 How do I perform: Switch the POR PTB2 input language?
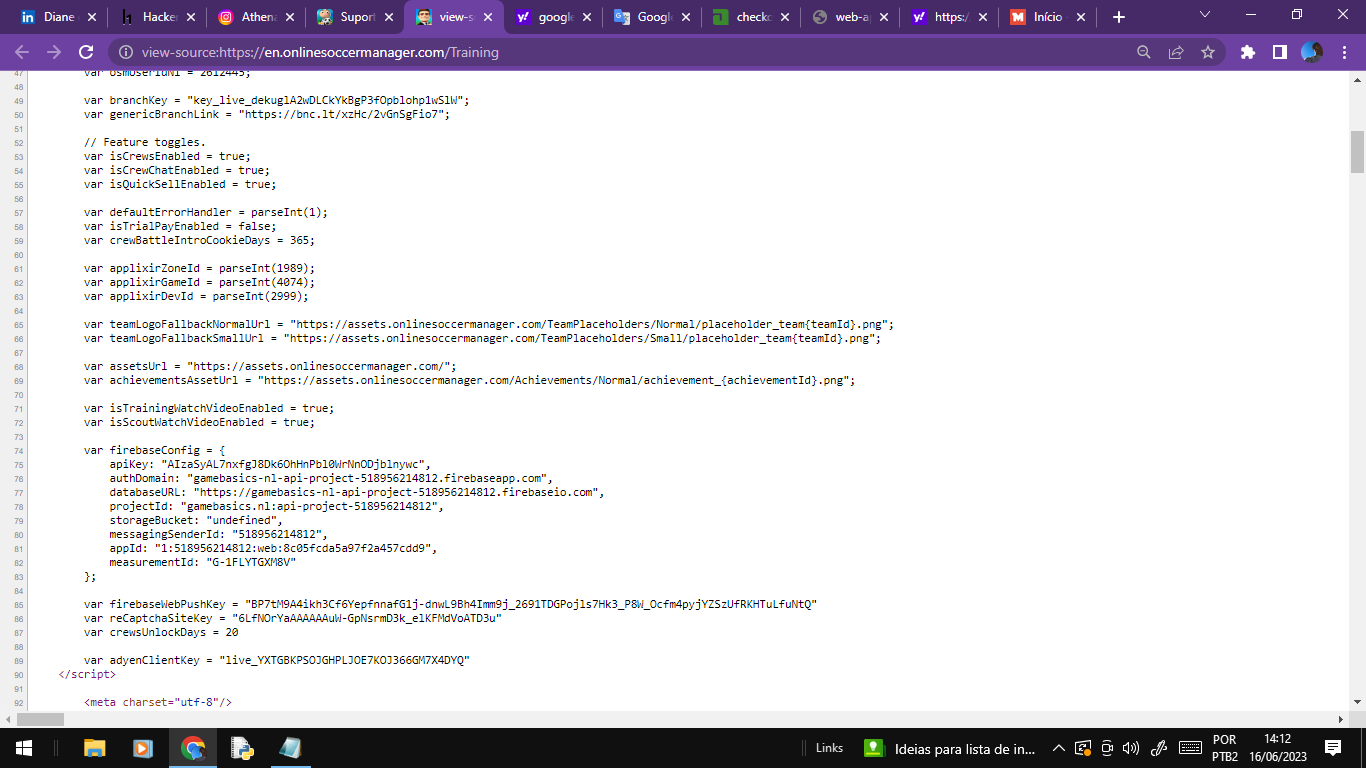(x=1225, y=748)
